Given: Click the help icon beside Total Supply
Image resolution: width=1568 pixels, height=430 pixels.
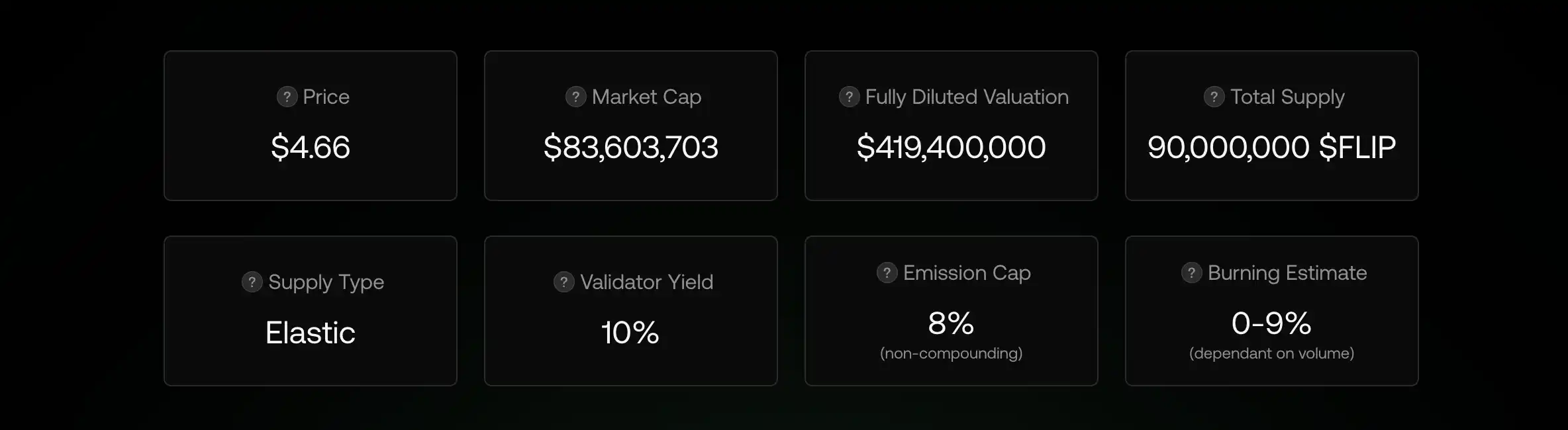Looking at the screenshot, I should point(1214,97).
